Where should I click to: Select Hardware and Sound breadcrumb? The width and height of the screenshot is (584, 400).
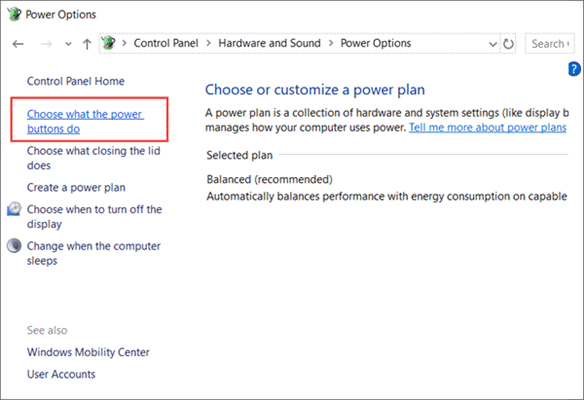(x=269, y=43)
